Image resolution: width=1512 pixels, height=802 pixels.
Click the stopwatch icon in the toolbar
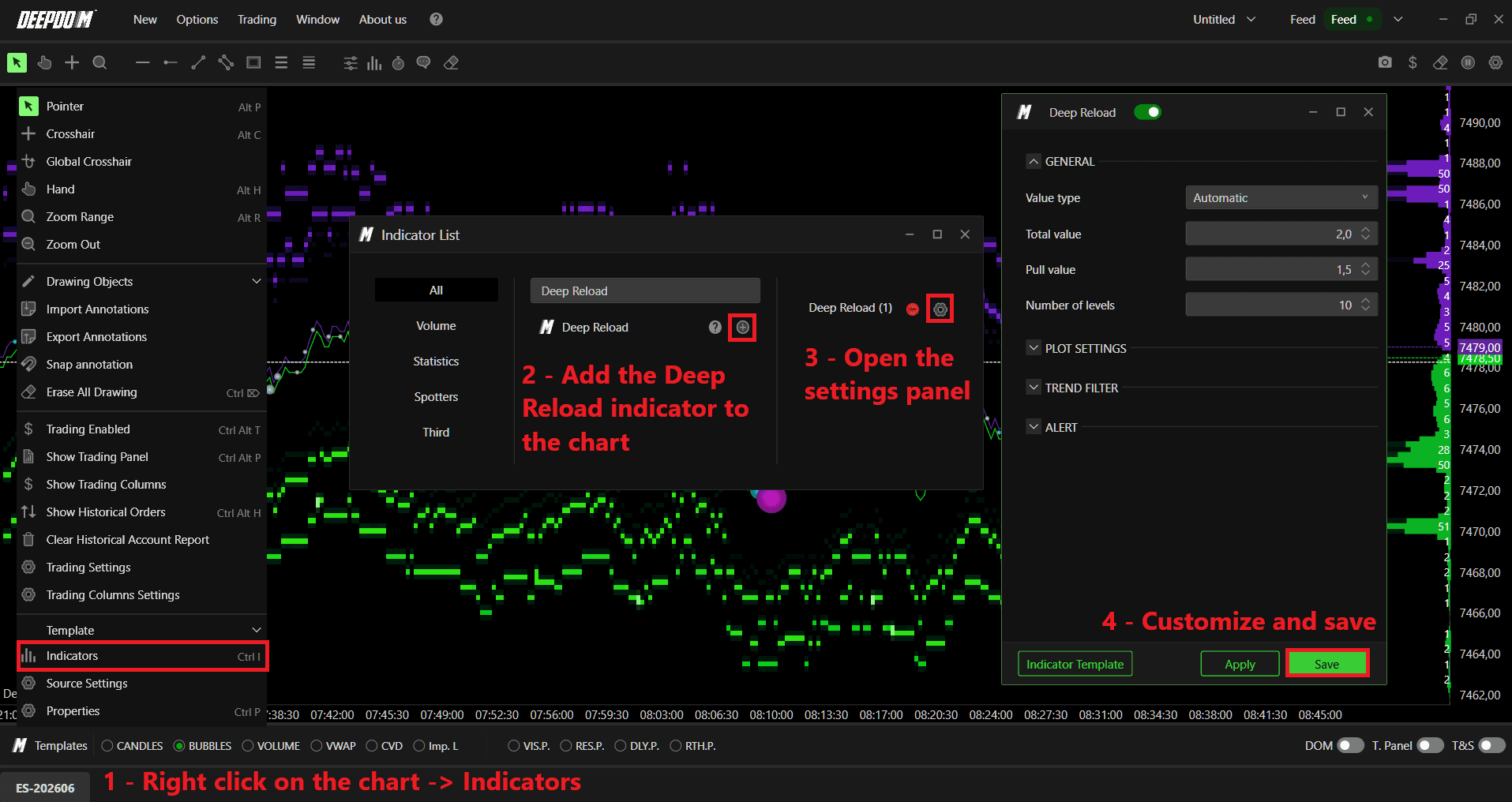399,62
